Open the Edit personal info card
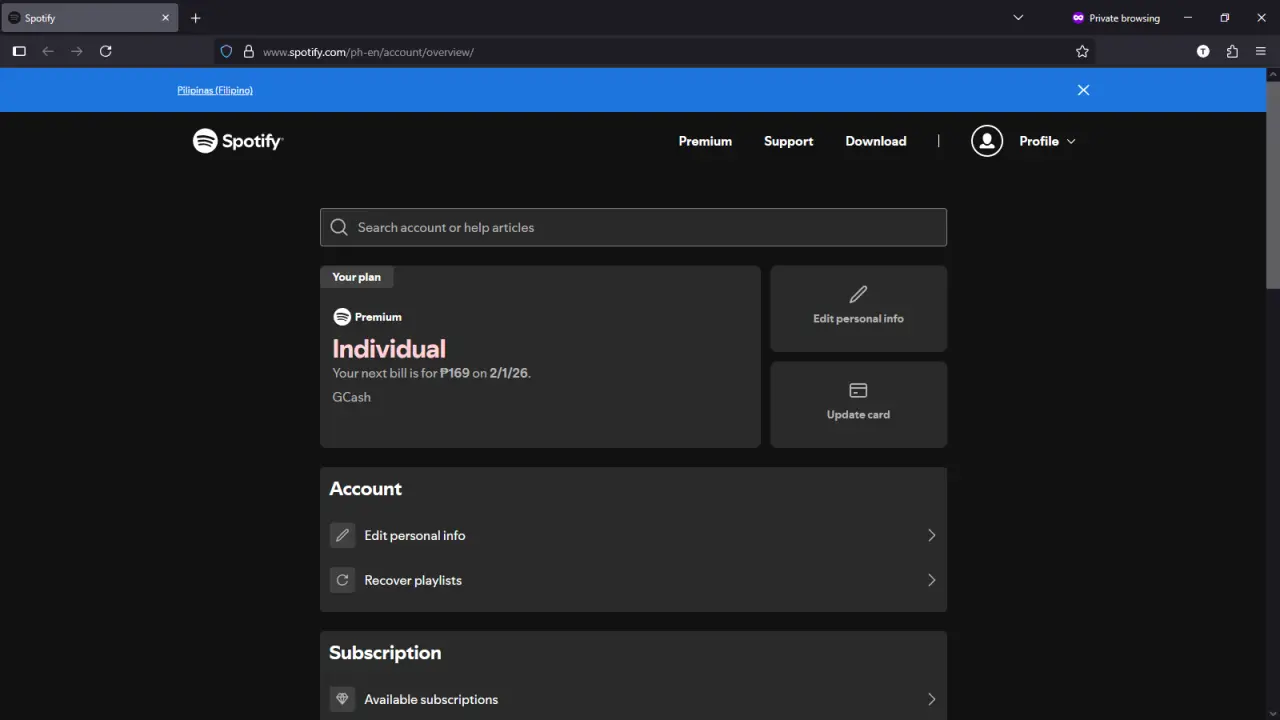Image resolution: width=1280 pixels, height=720 pixels. click(858, 308)
